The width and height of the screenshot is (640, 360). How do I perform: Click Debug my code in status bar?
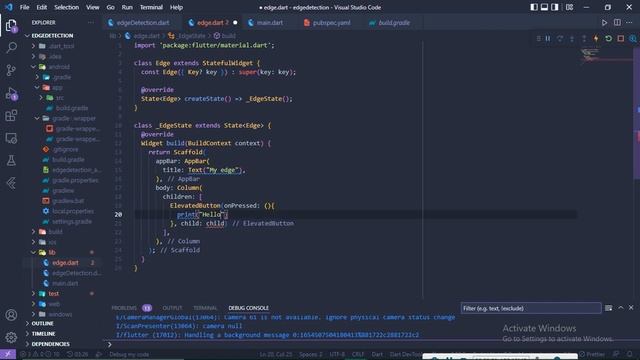pyautogui.click(x=129, y=354)
